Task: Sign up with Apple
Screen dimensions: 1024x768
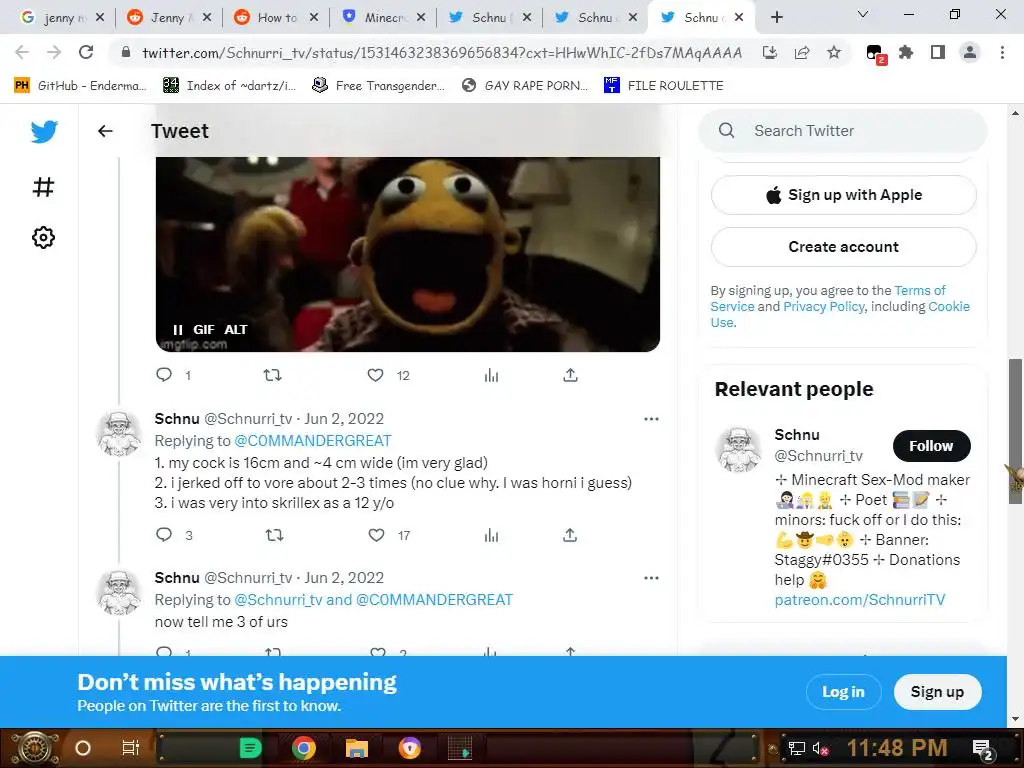Action: point(843,195)
